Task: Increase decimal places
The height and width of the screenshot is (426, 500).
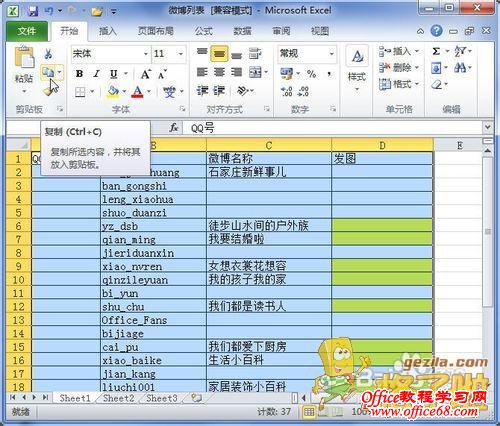Action: click(287, 91)
